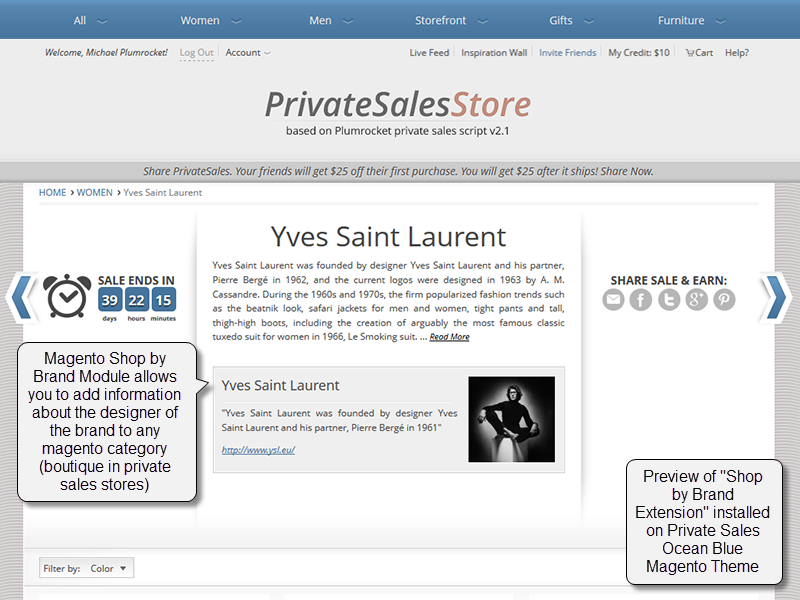Viewport: 800px width, 600px height.
Task: Click the Yves Saint Laurent designer photo
Action: pyautogui.click(x=512, y=419)
